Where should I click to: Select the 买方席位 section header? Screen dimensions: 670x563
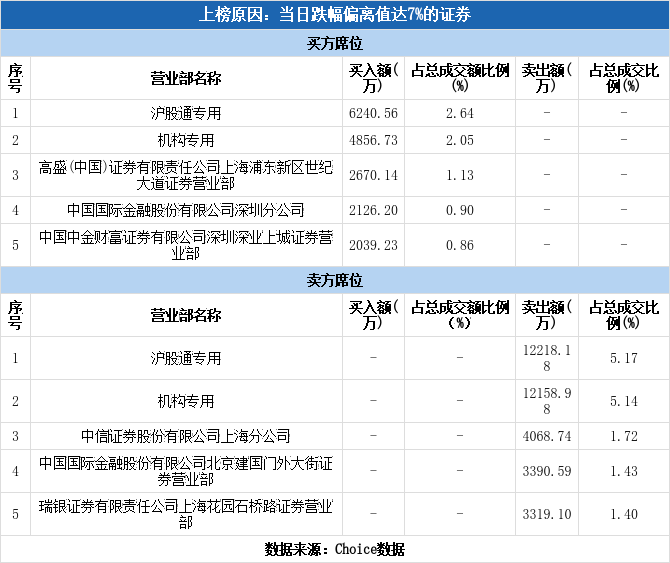click(335, 43)
